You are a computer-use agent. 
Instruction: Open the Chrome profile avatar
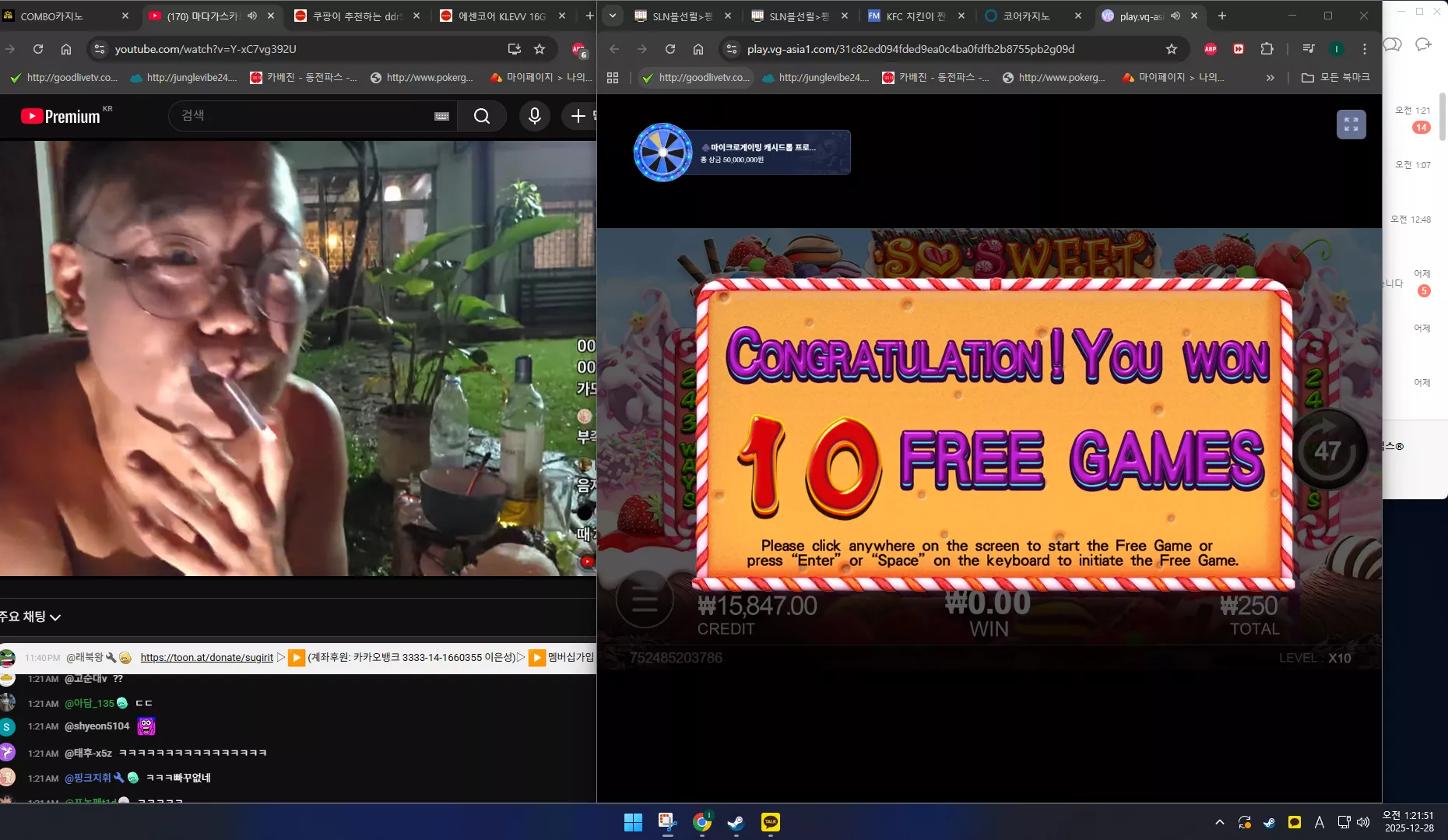pyautogui.click(x=1337, y=49)
